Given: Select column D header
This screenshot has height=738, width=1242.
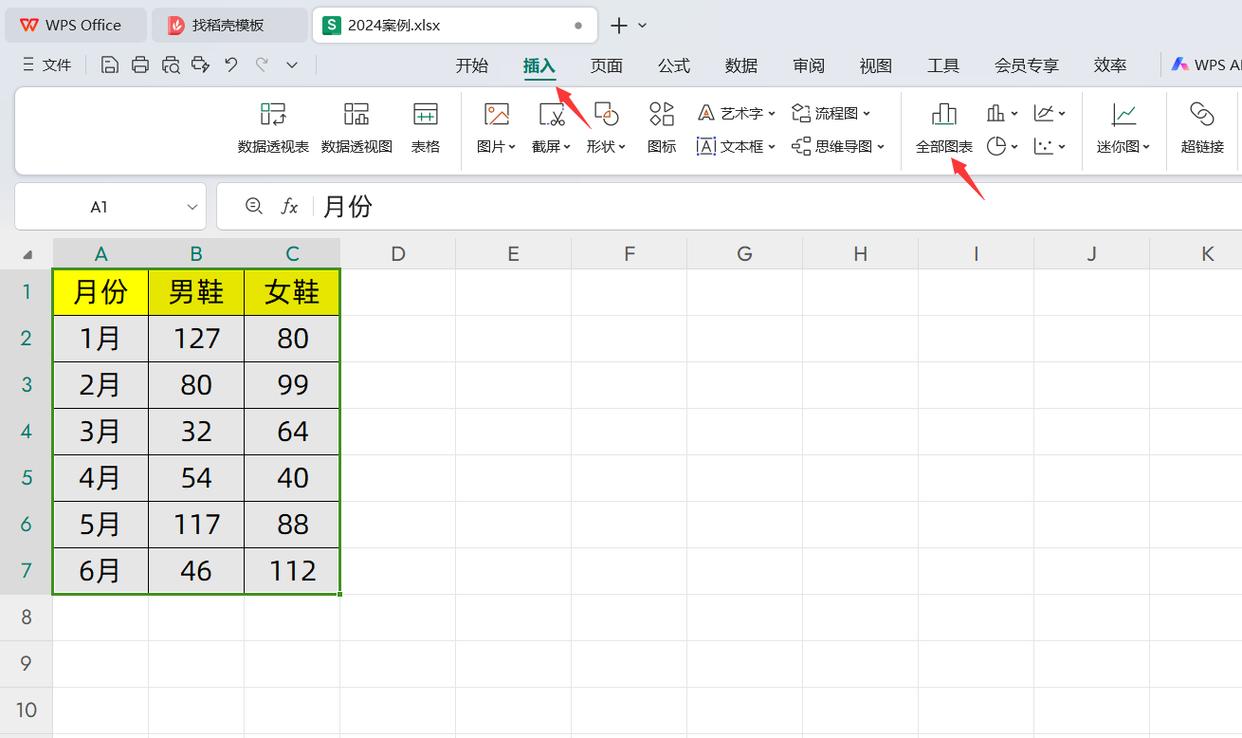Looking at the screenshot, I should (398, 254).
